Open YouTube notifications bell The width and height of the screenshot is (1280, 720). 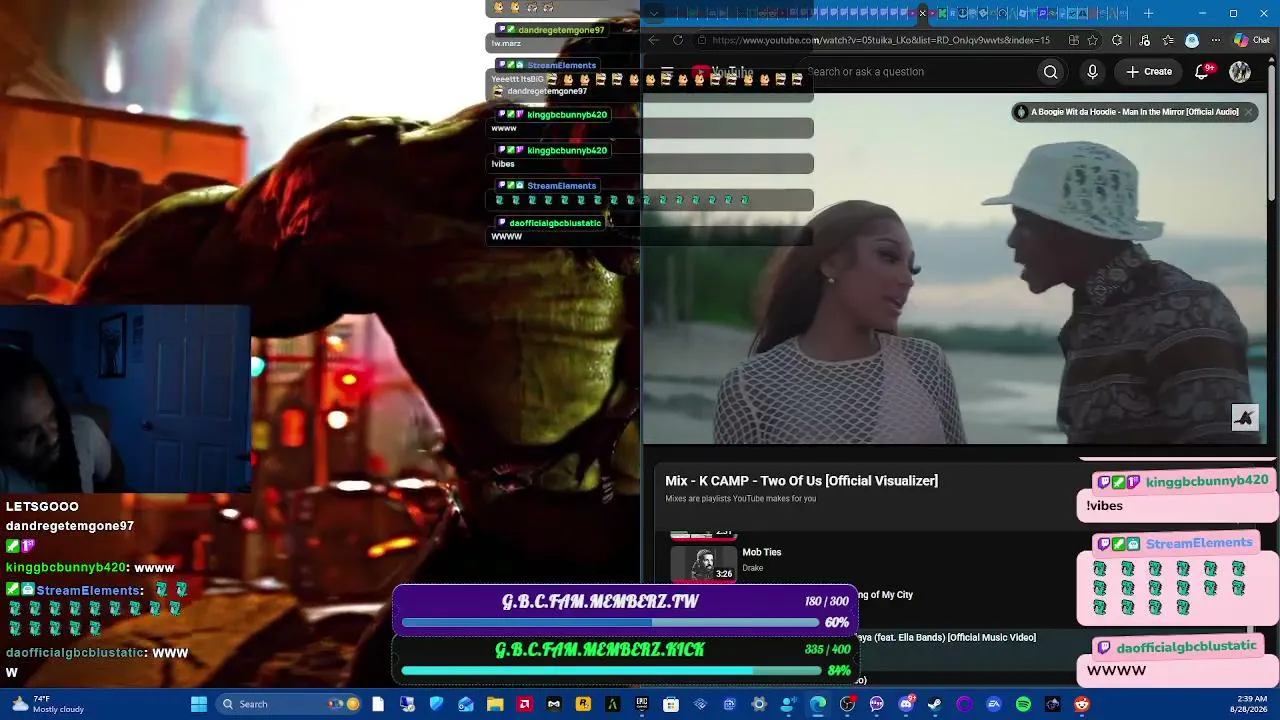point(1203,71)
